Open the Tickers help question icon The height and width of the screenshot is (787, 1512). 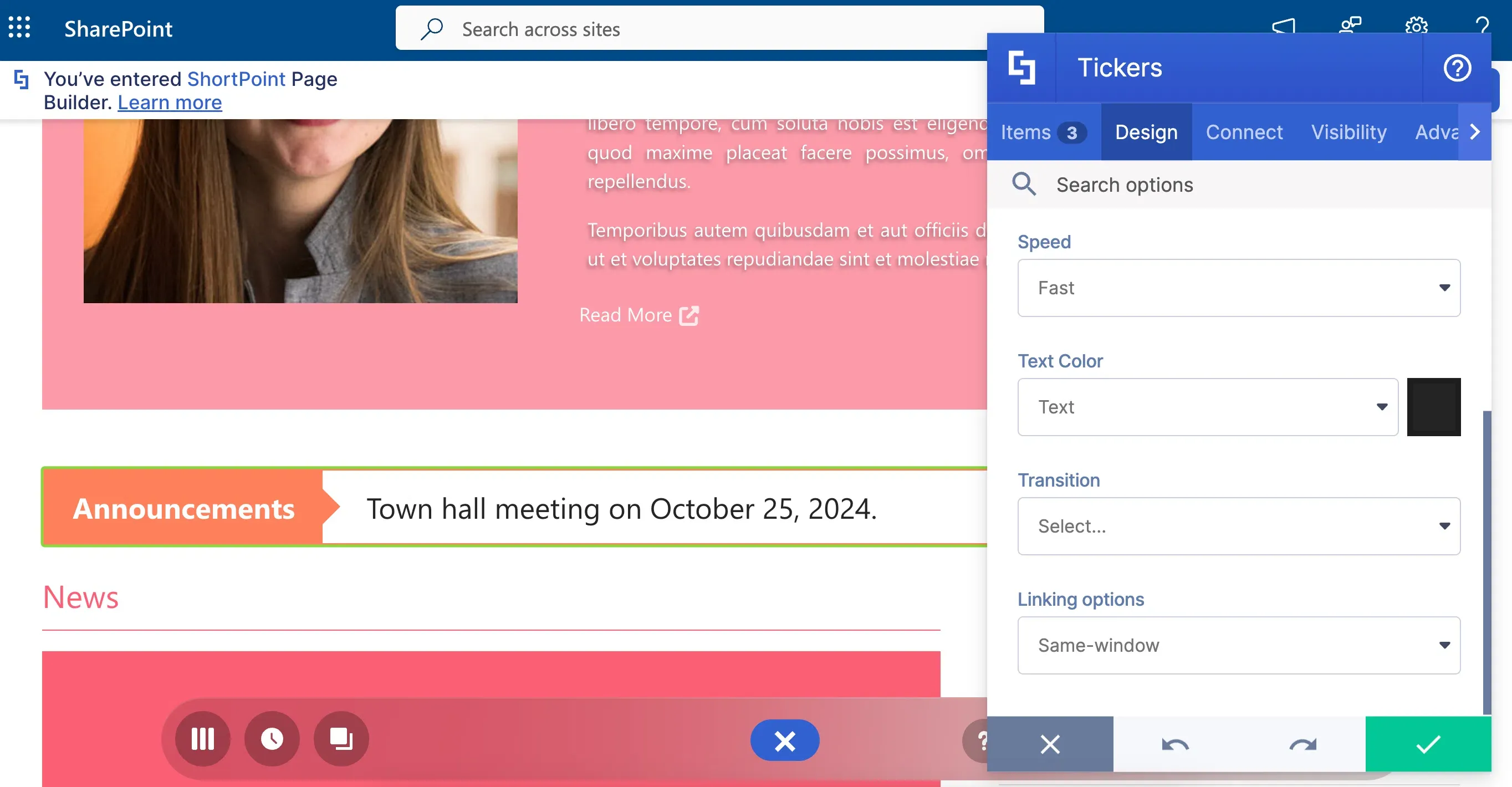pos(1457,68)
